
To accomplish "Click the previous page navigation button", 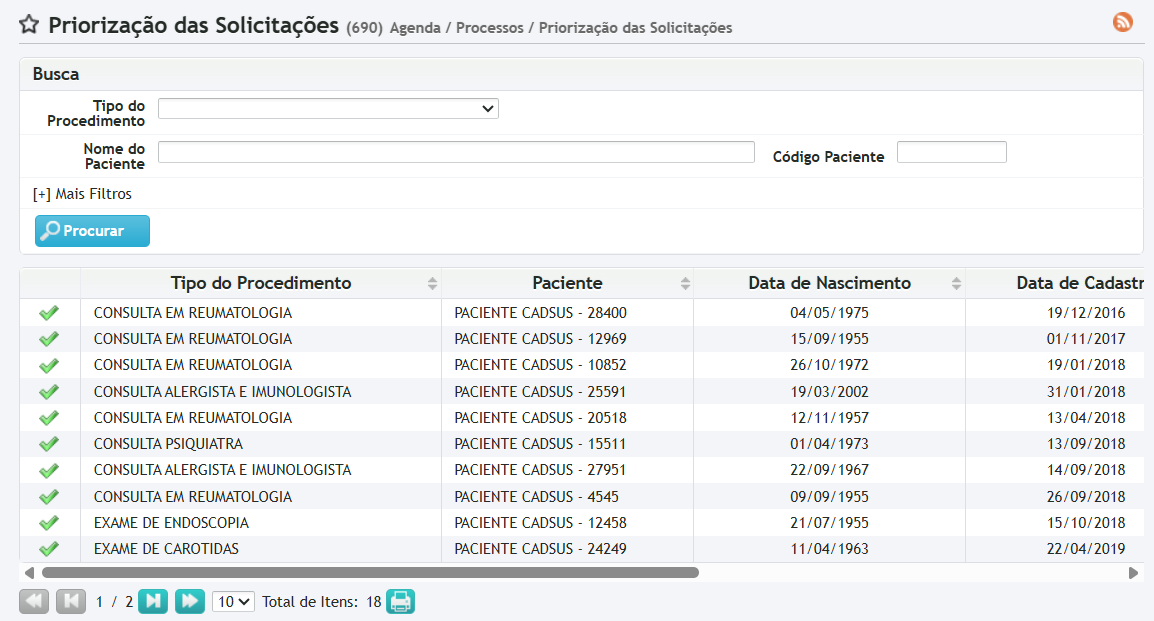I will pyautogui.click(x=71, y=601).
